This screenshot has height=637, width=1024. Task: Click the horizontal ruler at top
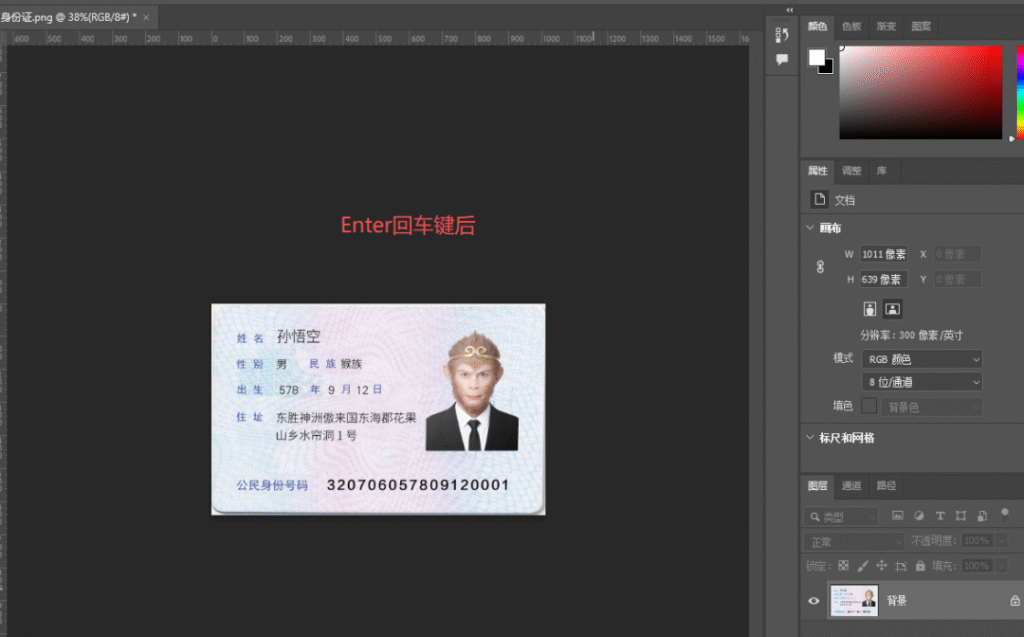point(377,39)
